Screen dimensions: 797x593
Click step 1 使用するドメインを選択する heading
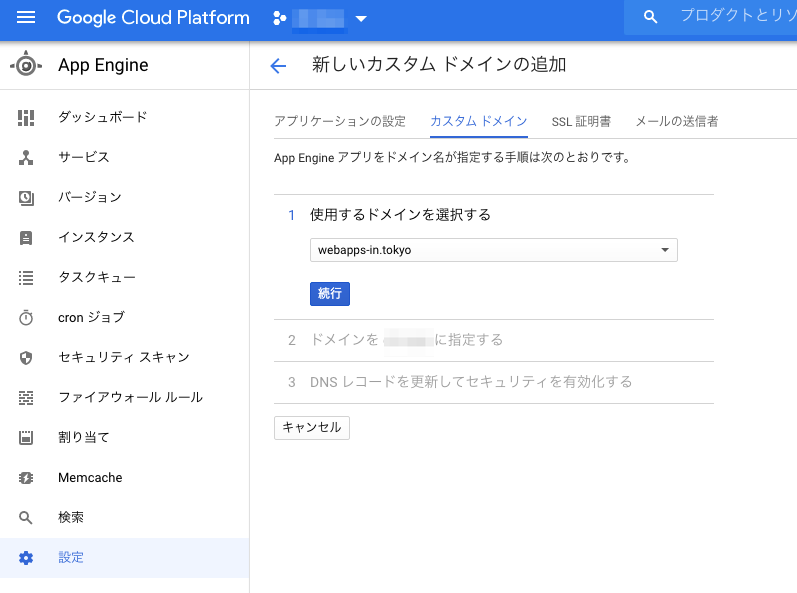click(x=401, y=215)
